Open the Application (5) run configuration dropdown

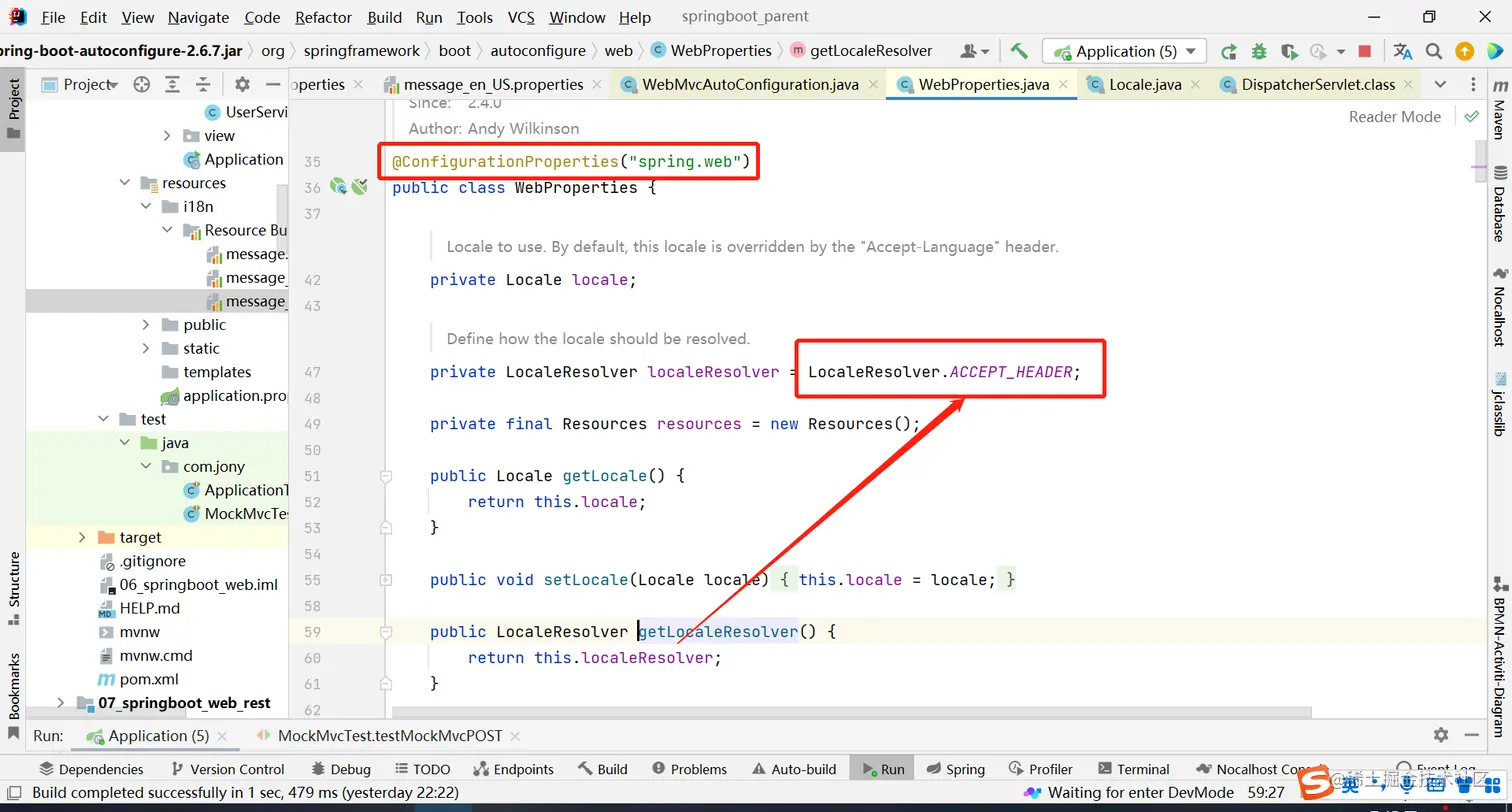point(1124,51)
